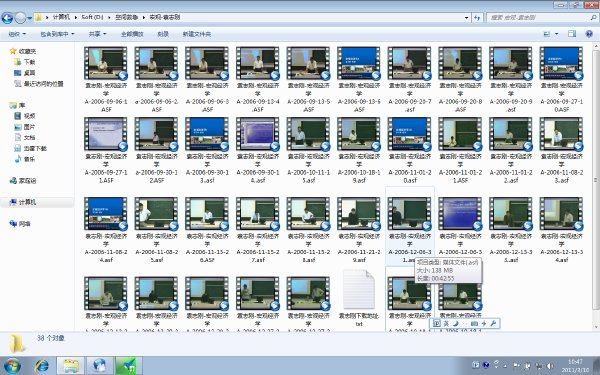The height and width of the screenshot is (375, 600).
Task: Select video file A-2006-09-13-6.ASF
Action: pyautogui.click(x=359, y=79)
